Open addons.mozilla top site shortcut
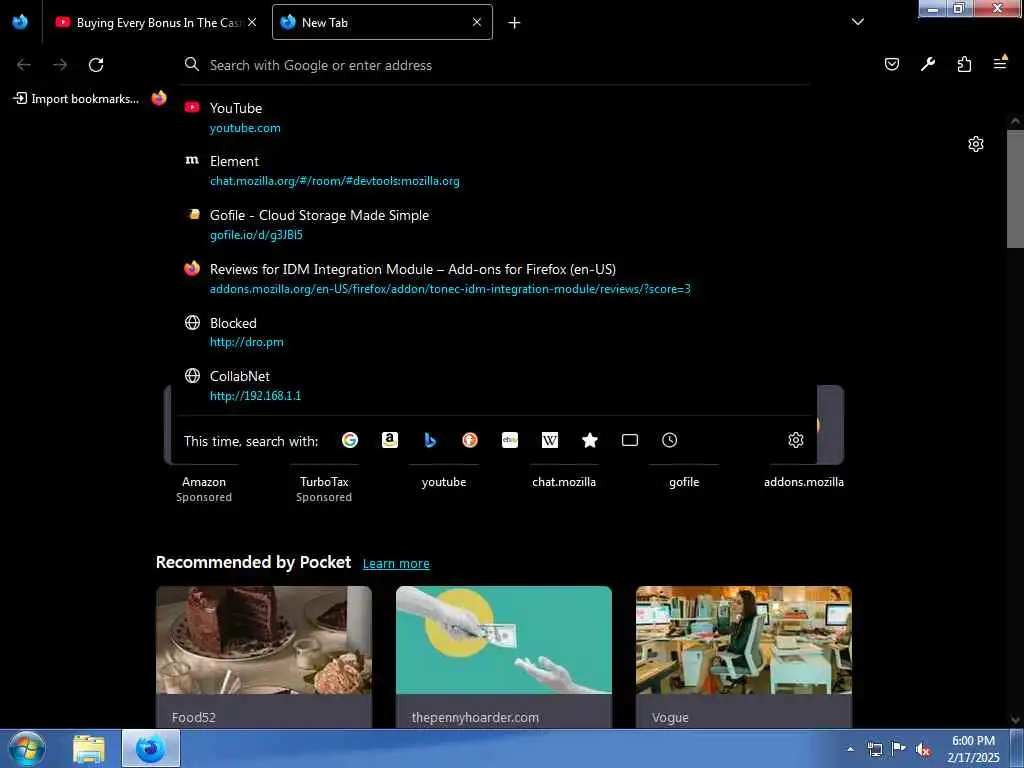Screen dimensions: 1024x768 (x=804, y=482)
